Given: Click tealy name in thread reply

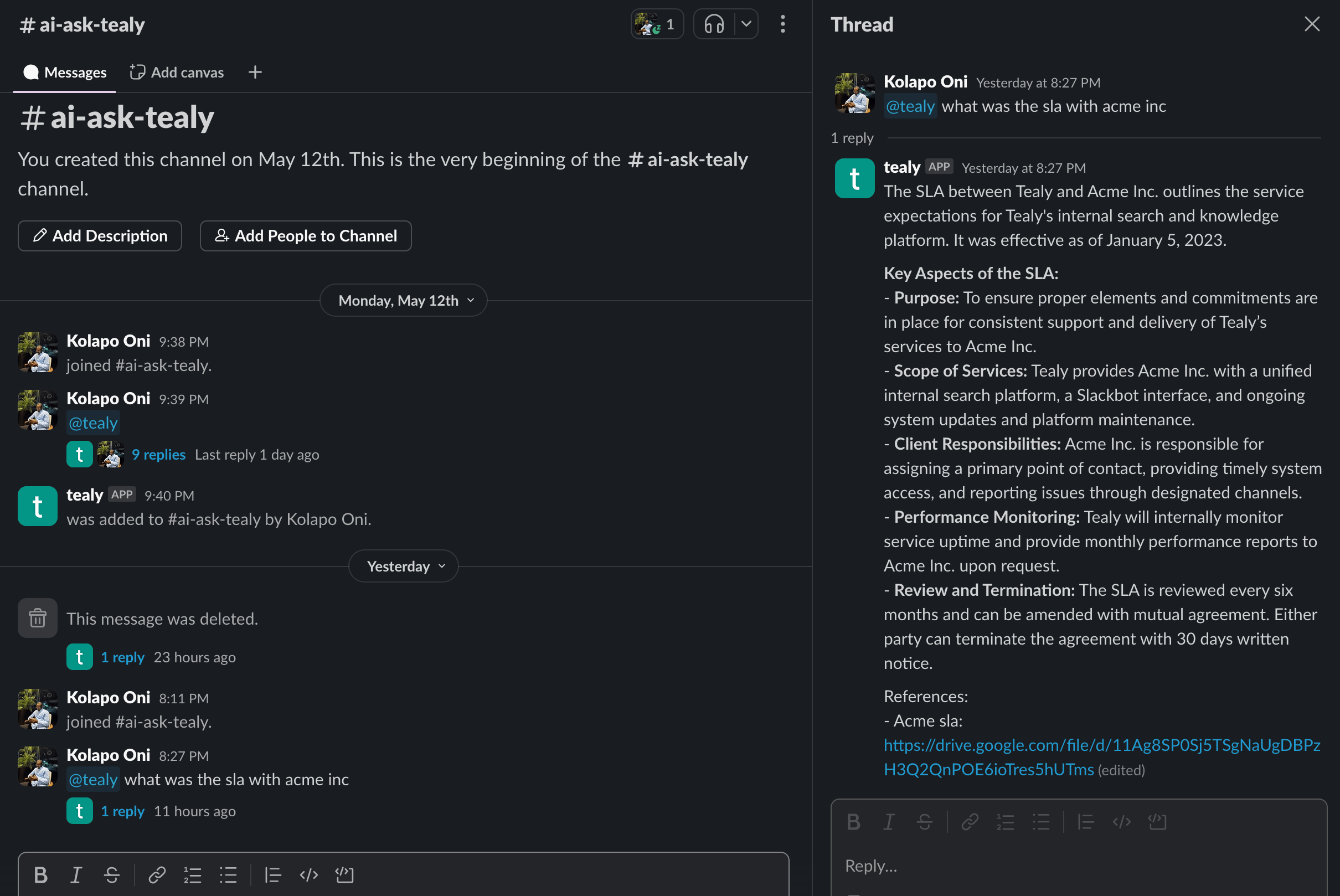Looking at the screenshot, I should 901,167.
